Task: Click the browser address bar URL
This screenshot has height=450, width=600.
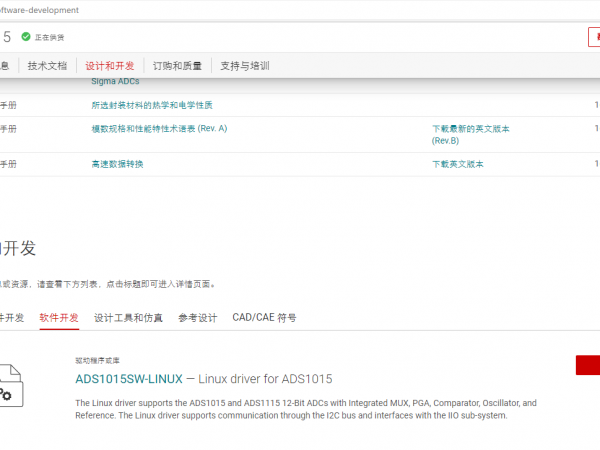Action: [x=60, y=10]
